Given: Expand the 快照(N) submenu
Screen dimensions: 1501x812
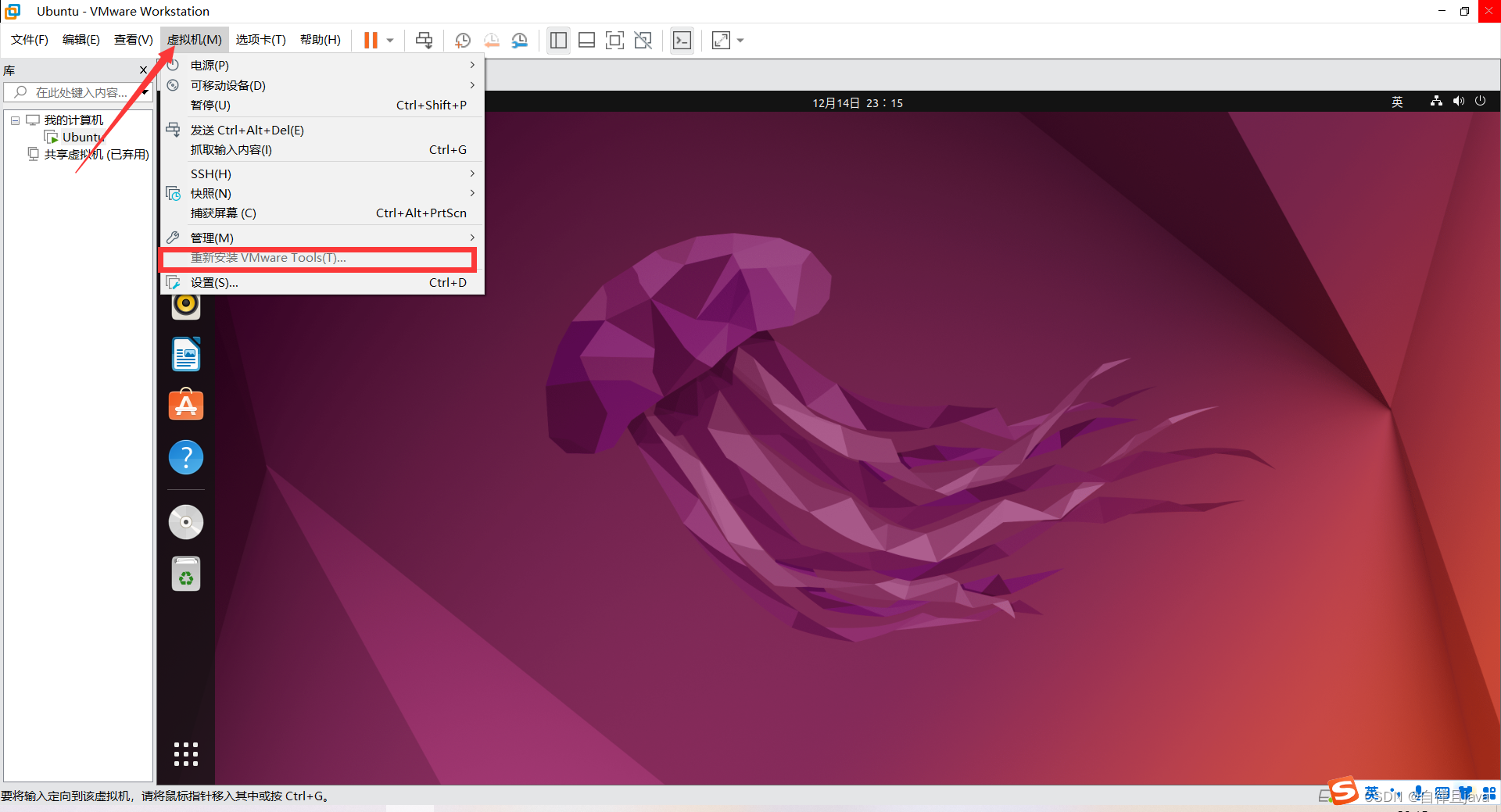Looking at the screenshot, I should (322, 193).
